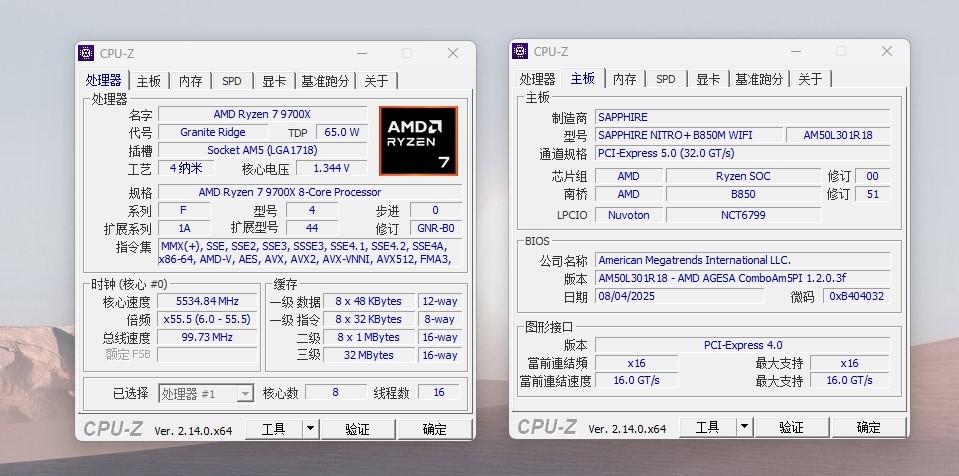This screenshot has height=476, width=959.
Task: Open 关于 tab in the left window
Action: [x=376, y=81]
